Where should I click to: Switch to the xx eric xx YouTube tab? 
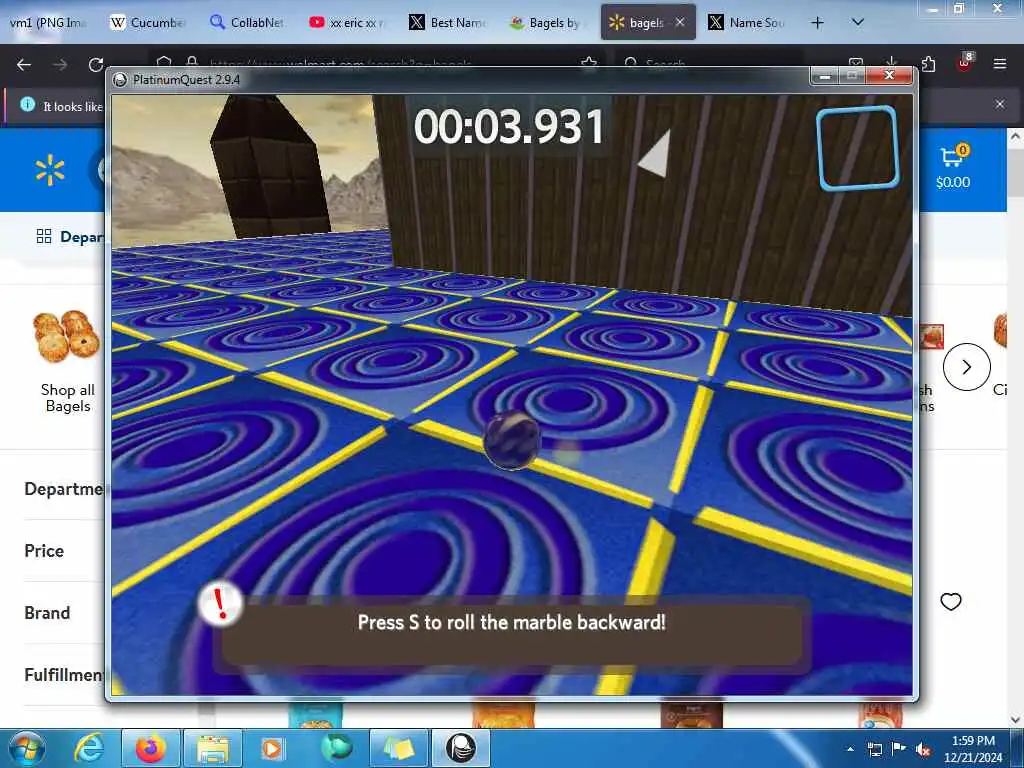[348, 23]
